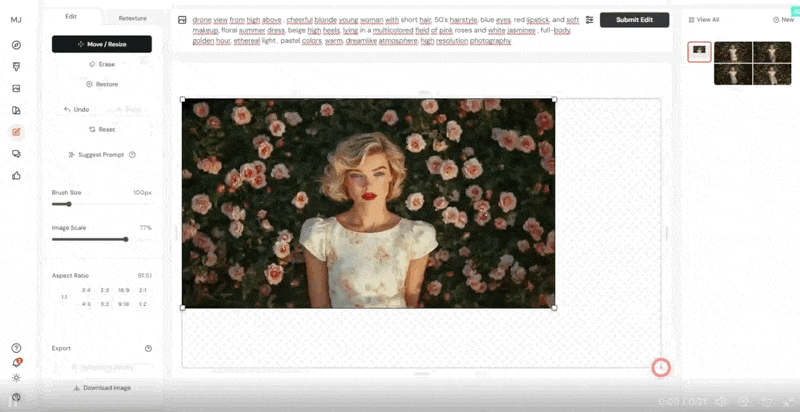Select the Move / Resize tool
This screenshot has width=800, height=412.
tap(102, 44)
